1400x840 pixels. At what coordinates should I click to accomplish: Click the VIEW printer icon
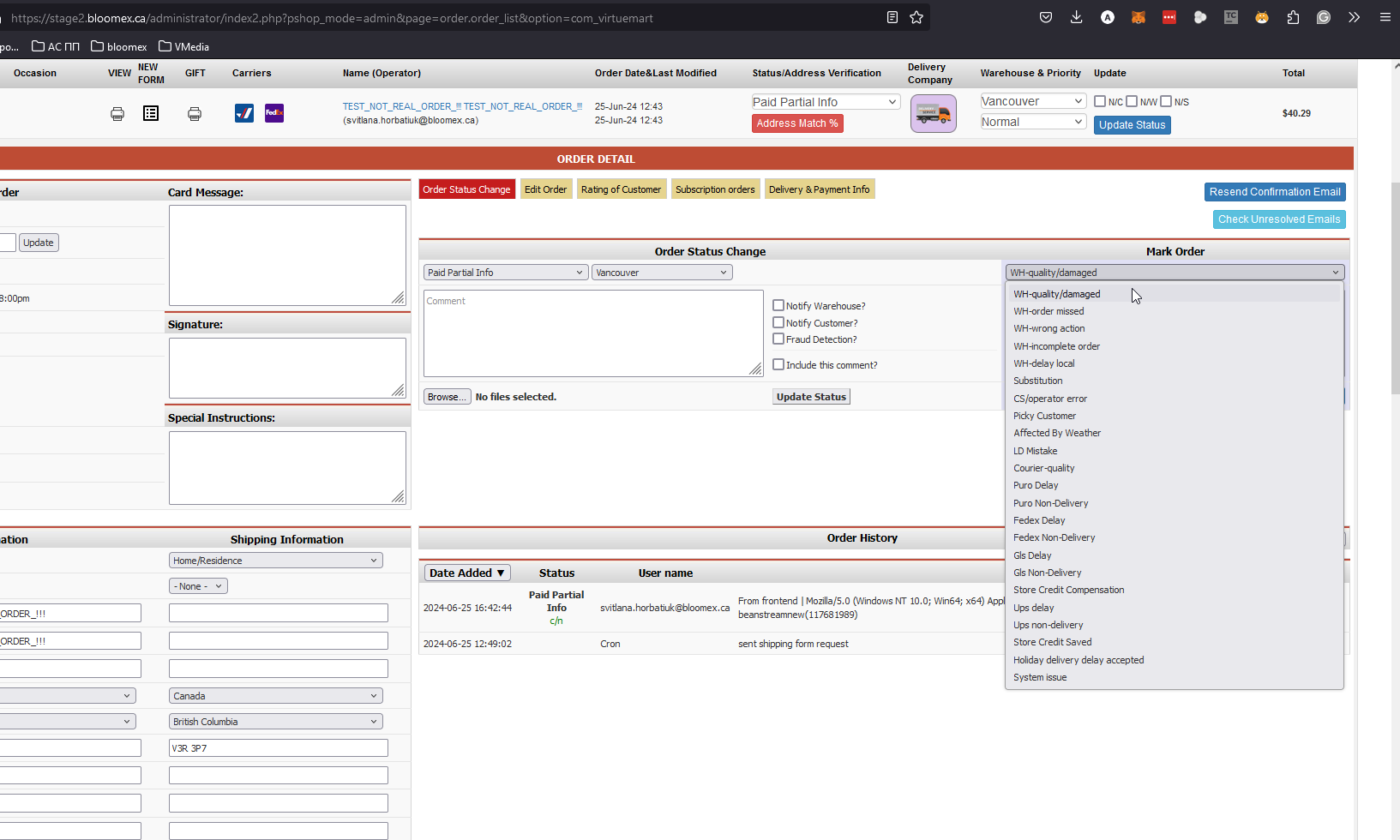[x=117, y=113]
